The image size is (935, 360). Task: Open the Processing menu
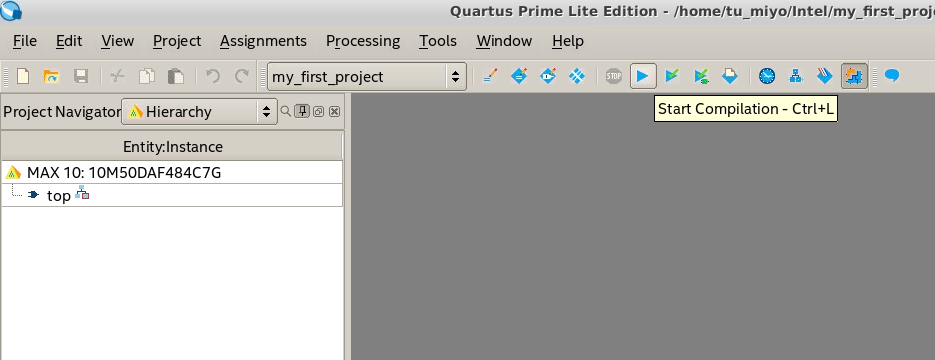pyautogui.click(x=363, y=41)
